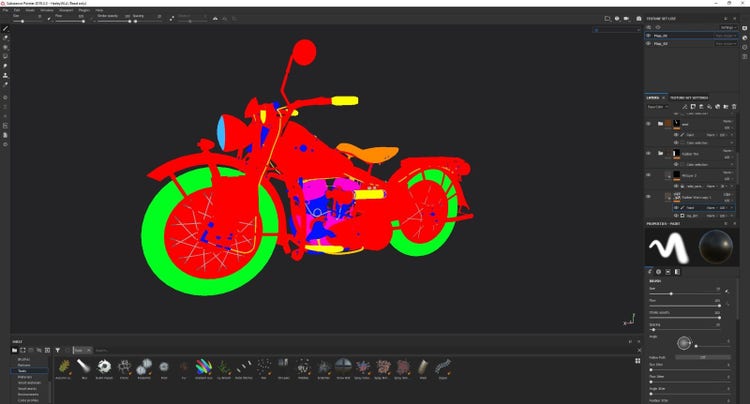The image size is (750, 404).
Task: Select the Clone tool in left toolbar
Action: 5,75
